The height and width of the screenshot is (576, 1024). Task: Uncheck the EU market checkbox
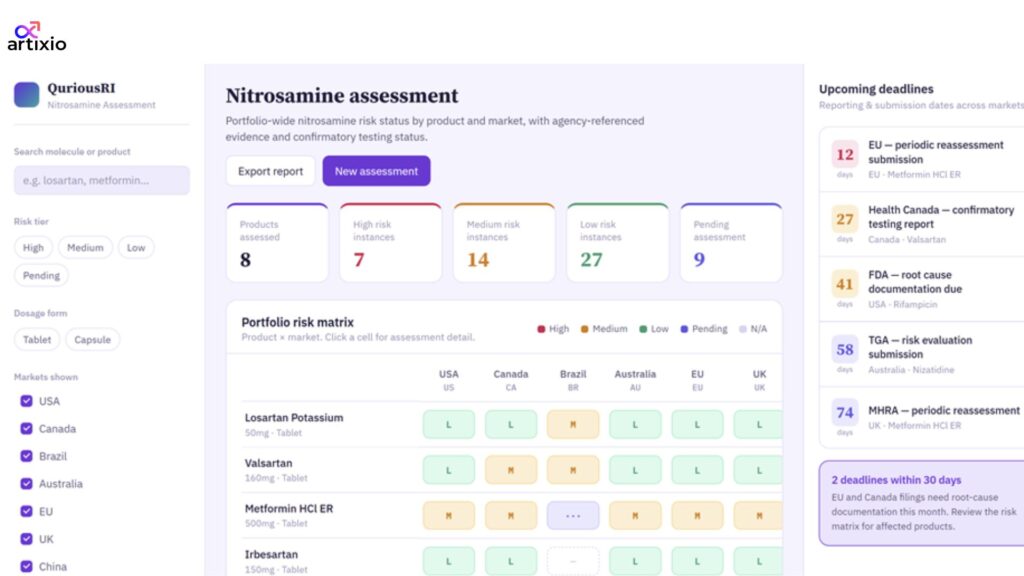coord(26,511)
